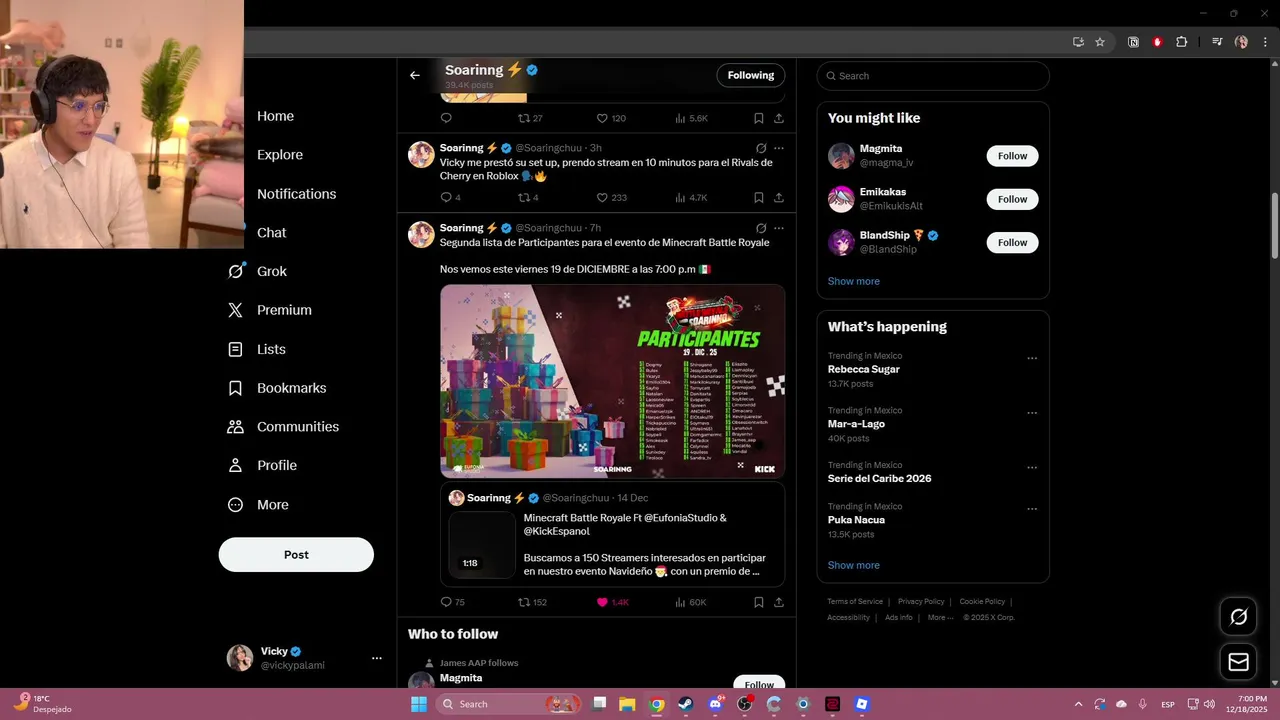Viewport: 1280px width, 720px height.
Task: Open more options on the 7h post
Action: (779, 228)
